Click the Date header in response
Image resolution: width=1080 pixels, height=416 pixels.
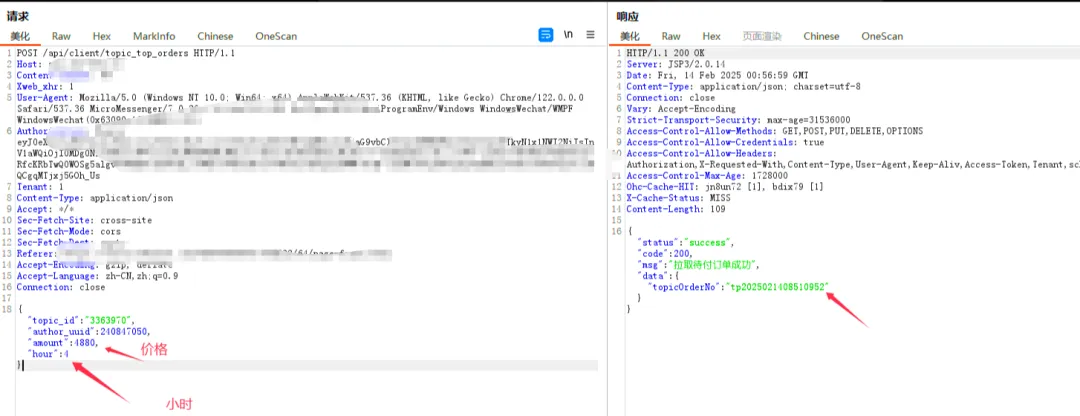click(717, 76)
